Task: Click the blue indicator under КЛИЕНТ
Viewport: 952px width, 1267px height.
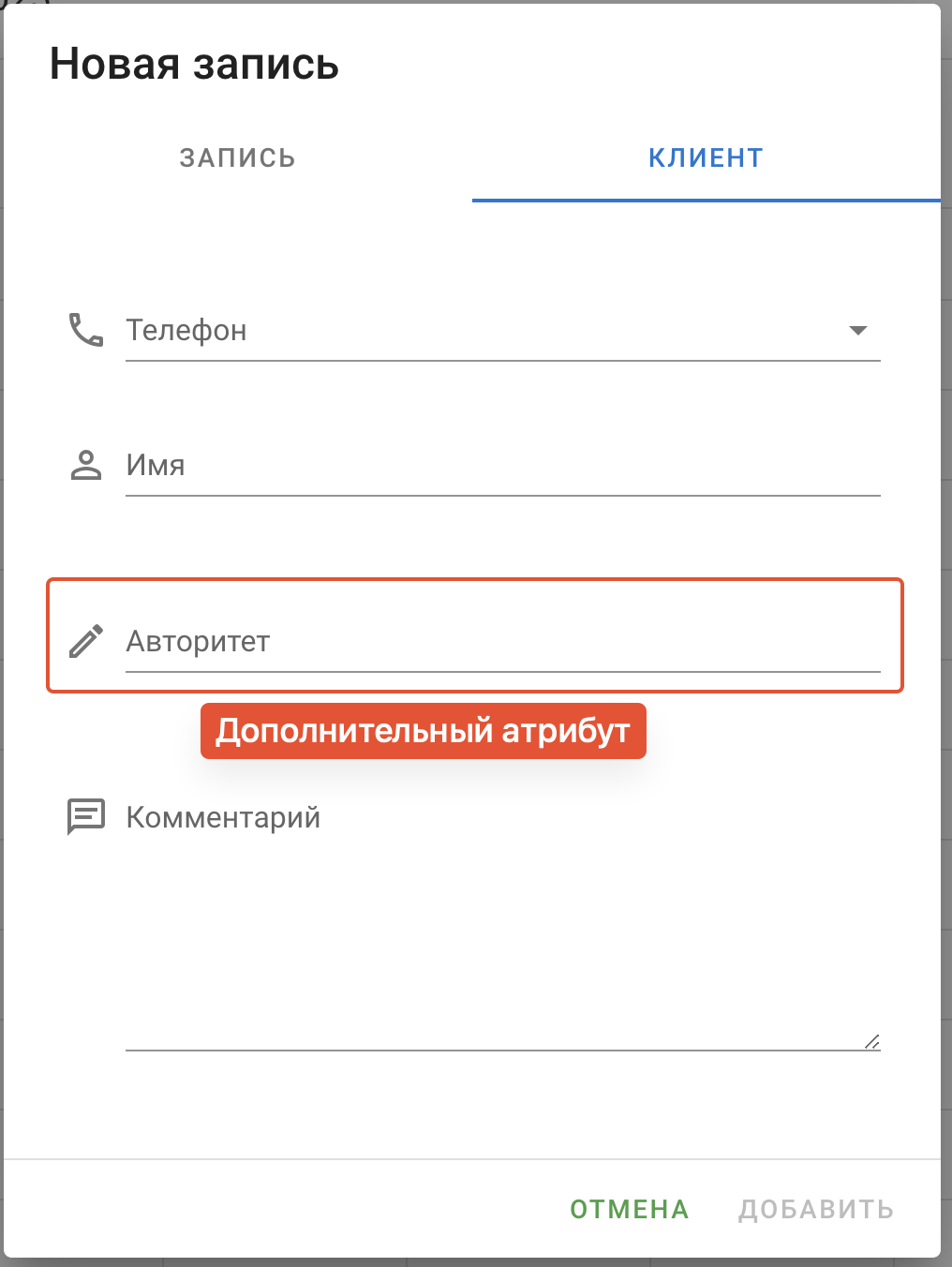Action: click(x=707, y=201)
